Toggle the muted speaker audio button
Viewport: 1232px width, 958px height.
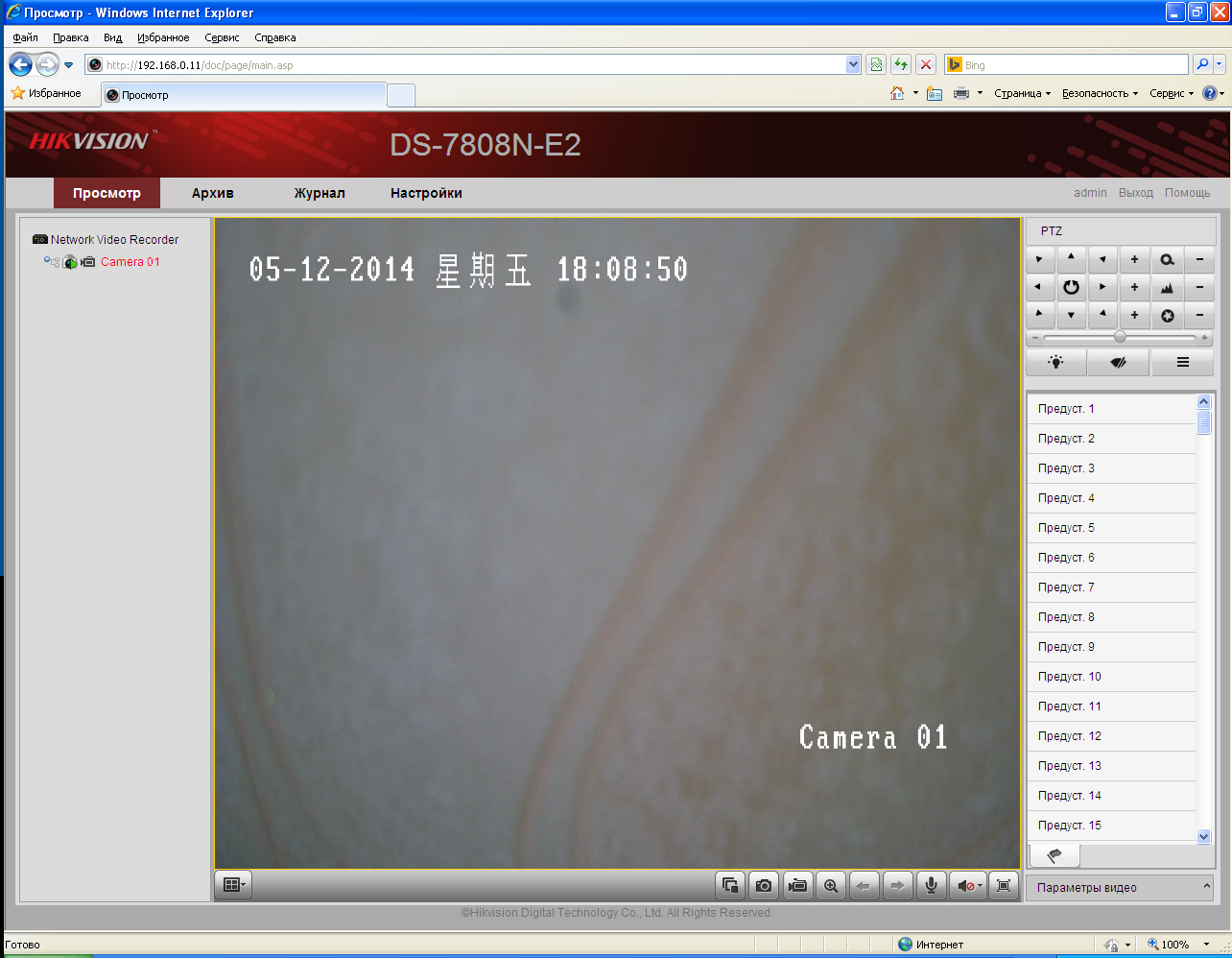[968, 885]
